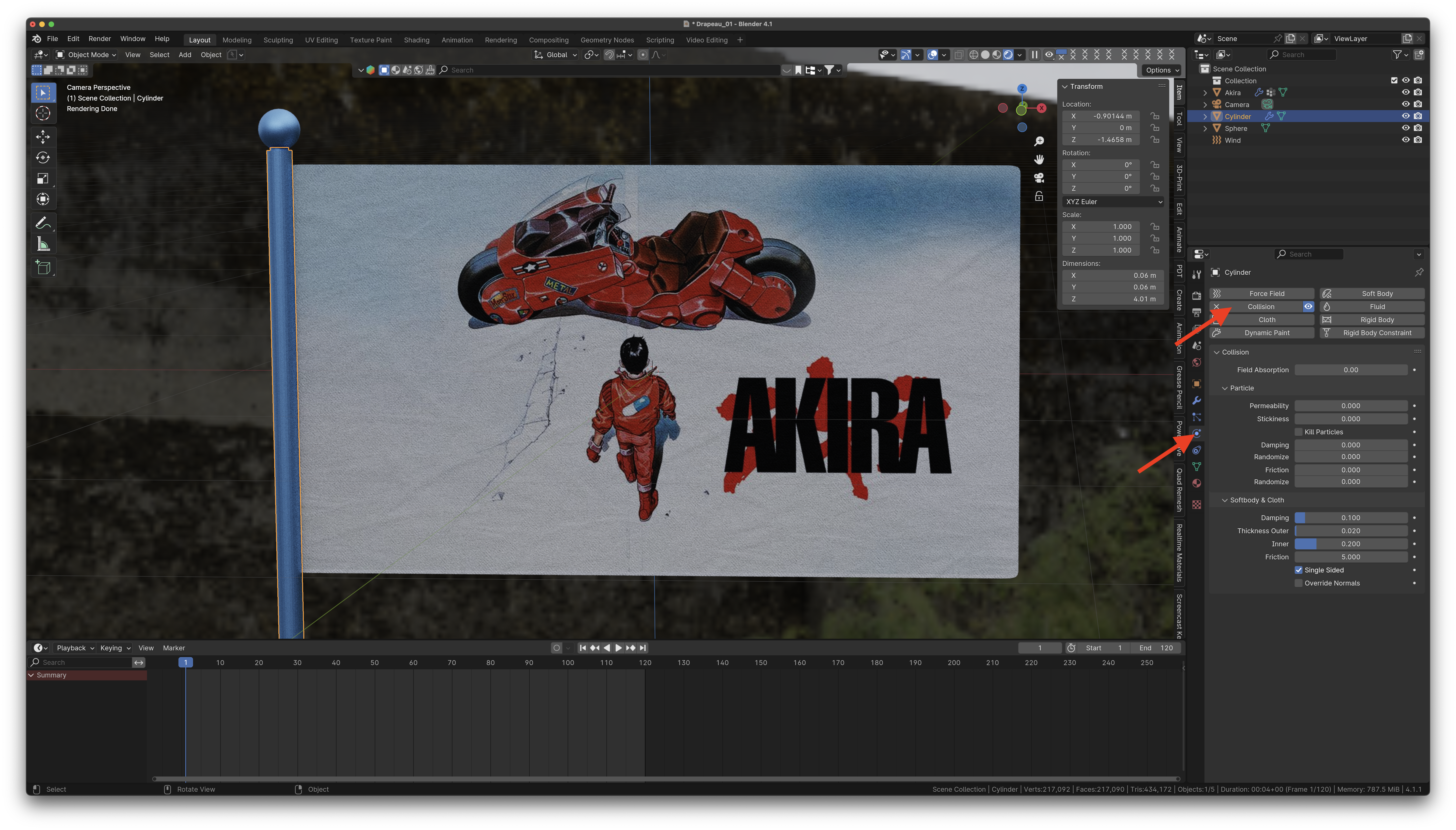The image size is (1456, 830).
Task: Select the Measure tool
Action: [43, 244]
